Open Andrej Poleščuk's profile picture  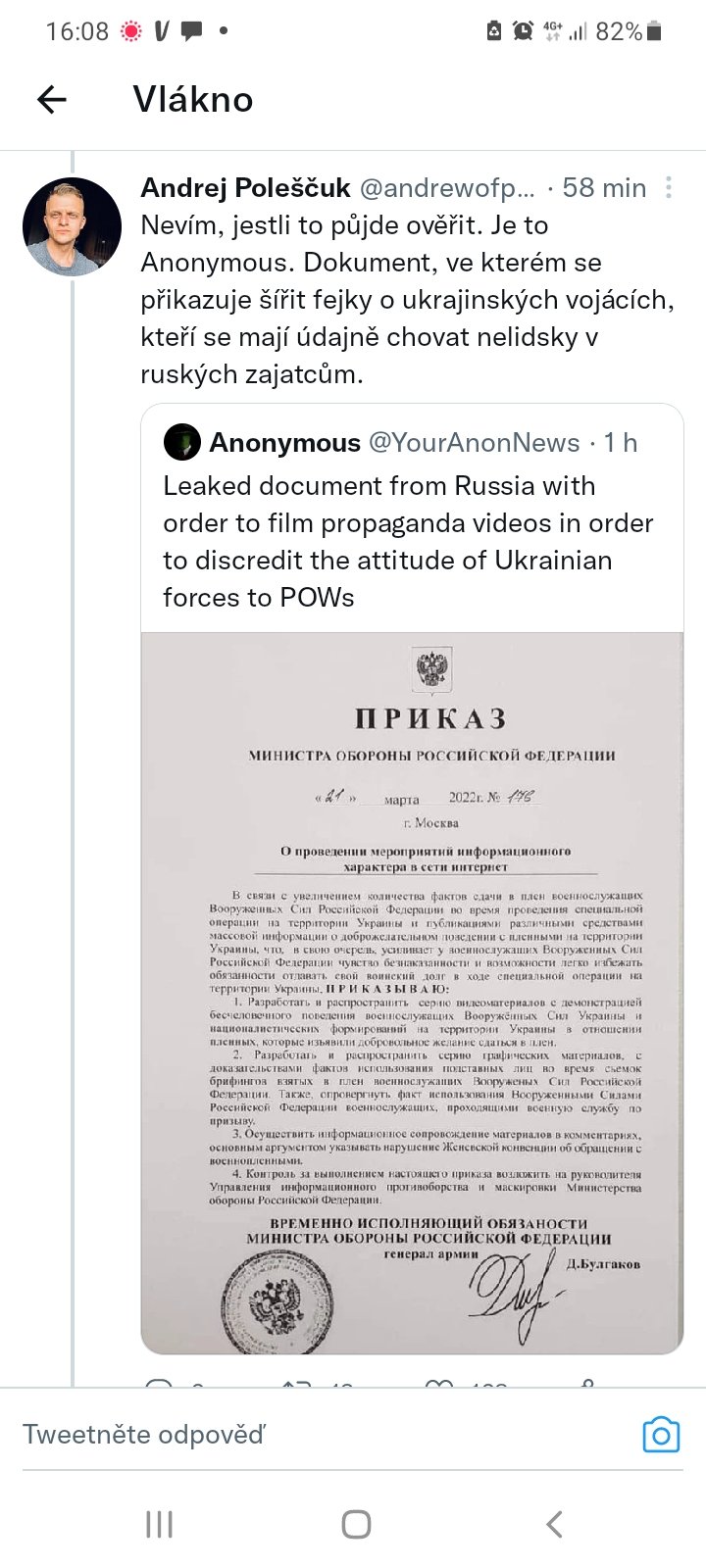coord(72,226)
